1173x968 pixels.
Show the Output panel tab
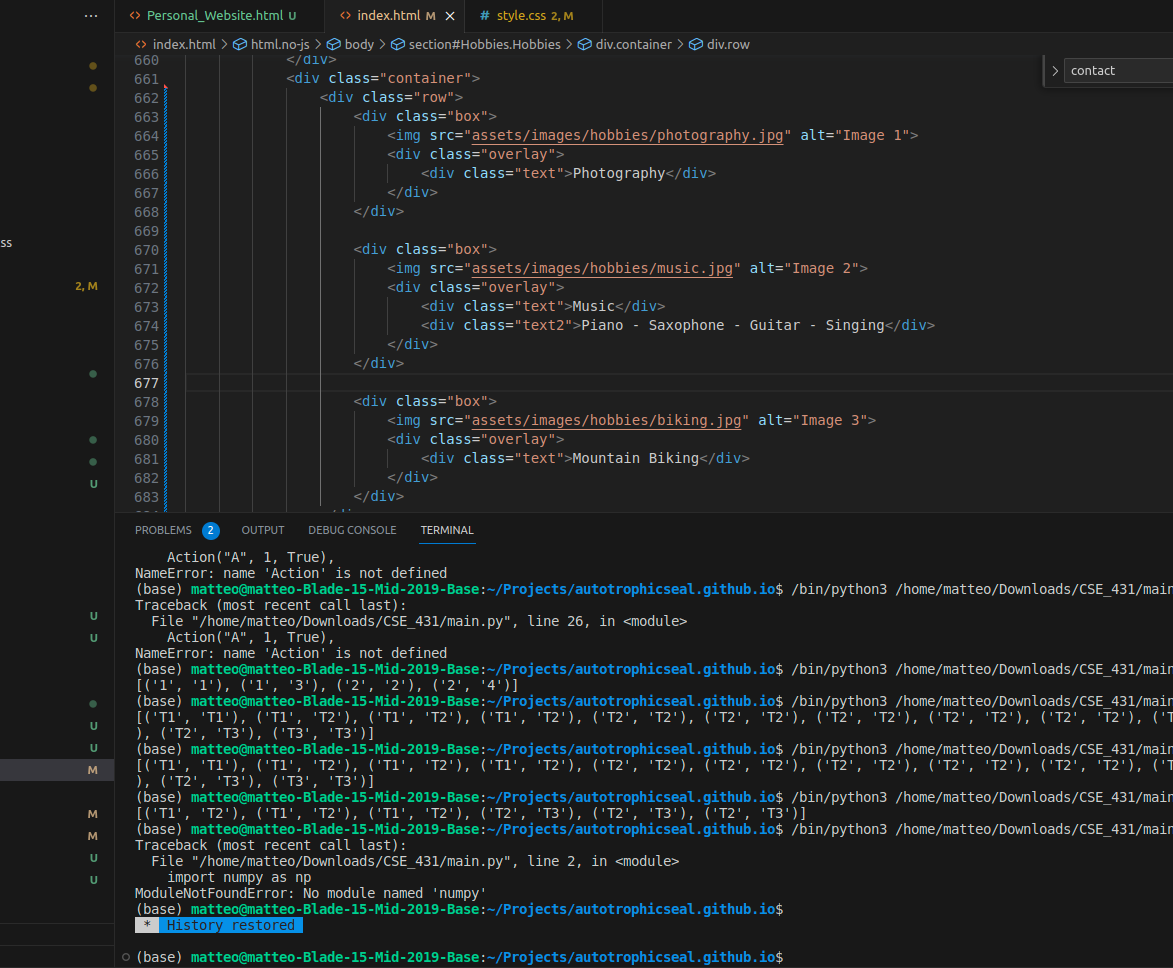[263, 530]
